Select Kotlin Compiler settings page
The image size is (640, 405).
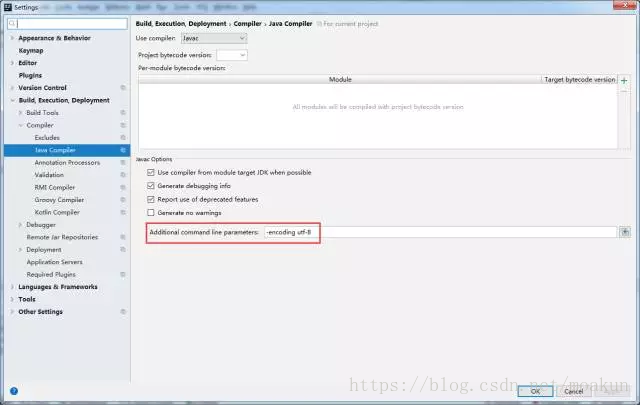pos(57,212)
